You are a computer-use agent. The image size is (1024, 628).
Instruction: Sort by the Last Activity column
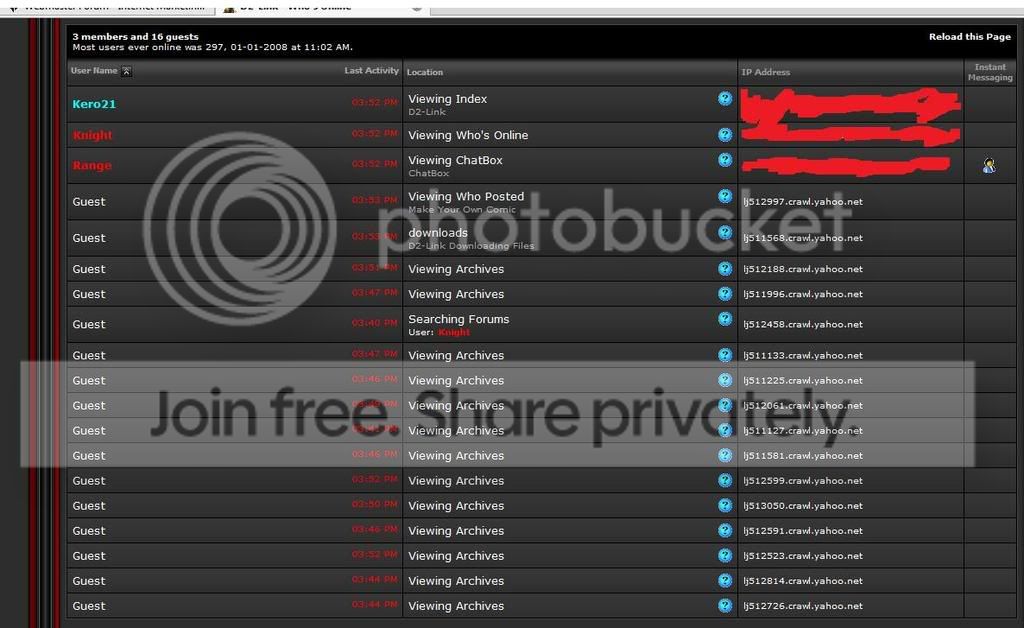pyautogui.click(x=371, y=71)
